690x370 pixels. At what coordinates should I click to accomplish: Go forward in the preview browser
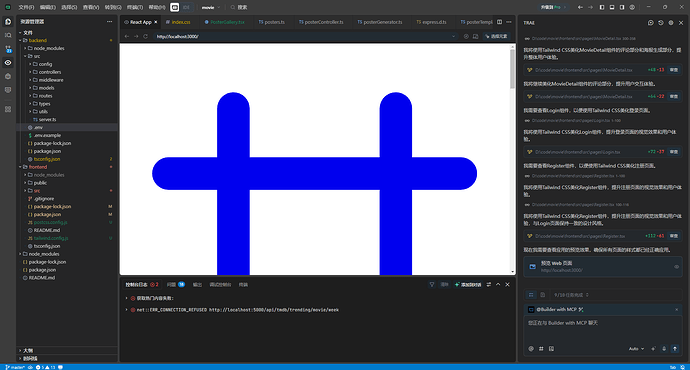pyautogui.click(x=136, y=37)
